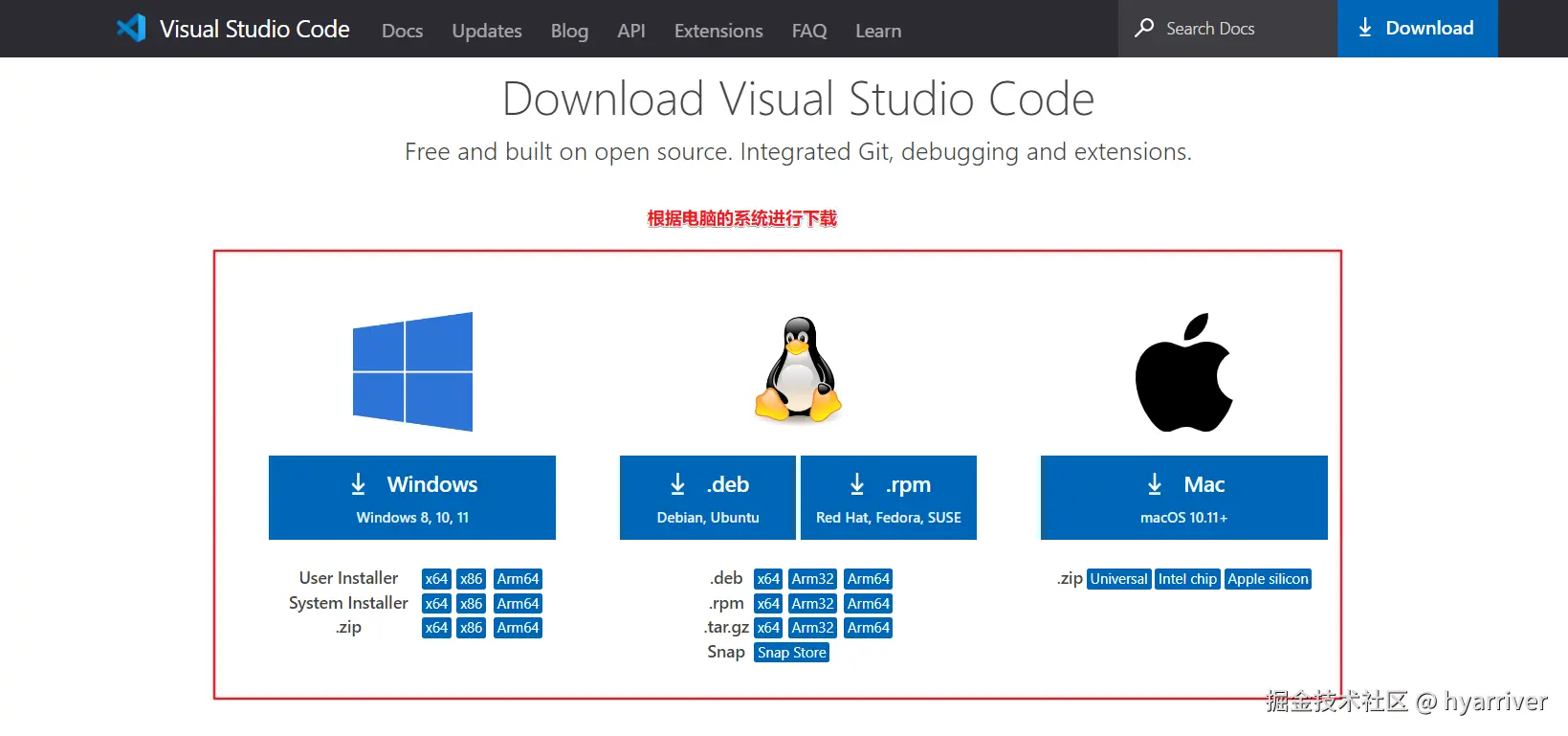Click the "Download Visual Studio Code" heading

798,99
